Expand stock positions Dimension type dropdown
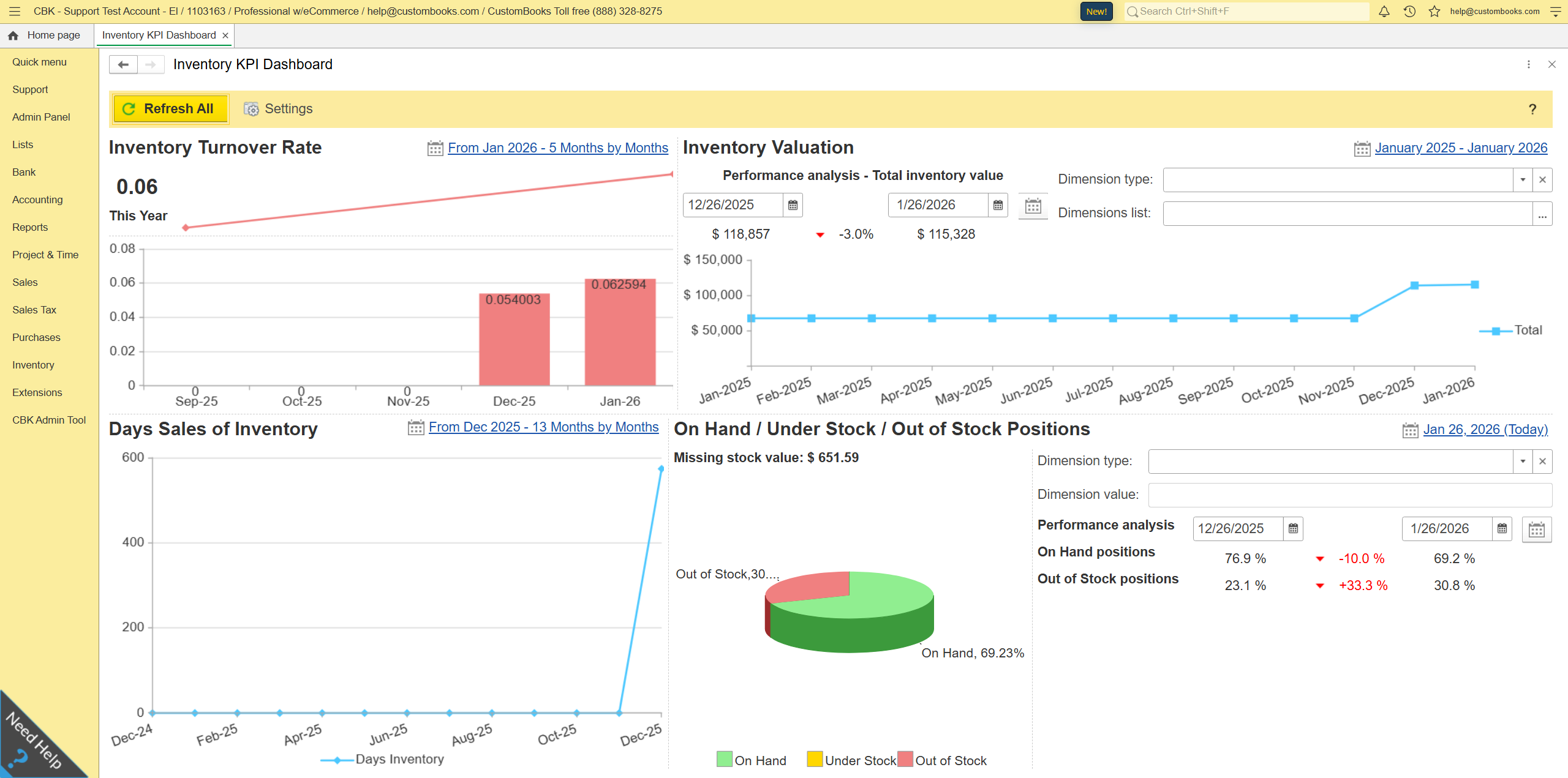Viewport: 1568px width, 778px height. click(1523, 462)
